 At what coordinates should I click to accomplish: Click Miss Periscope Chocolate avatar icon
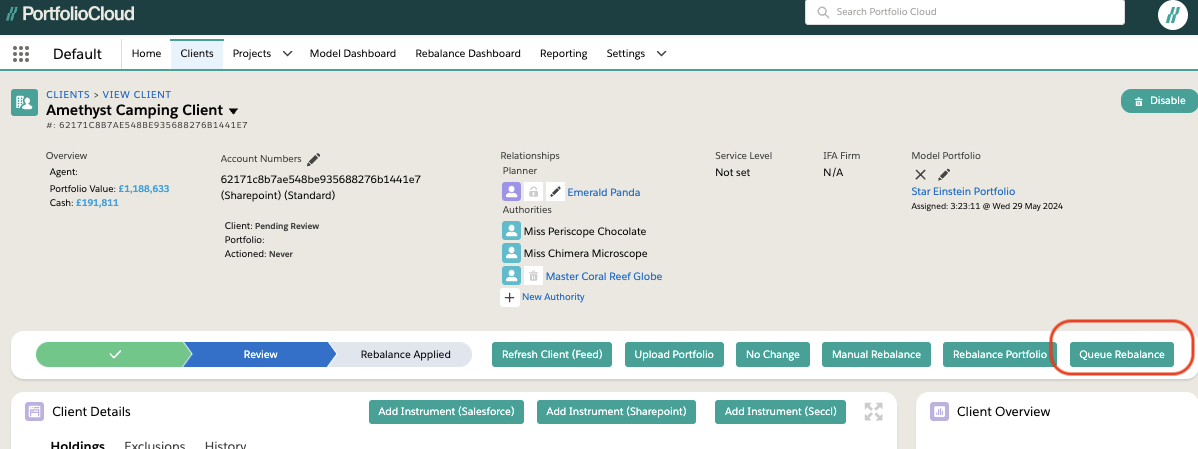click(x=511, y=231)
